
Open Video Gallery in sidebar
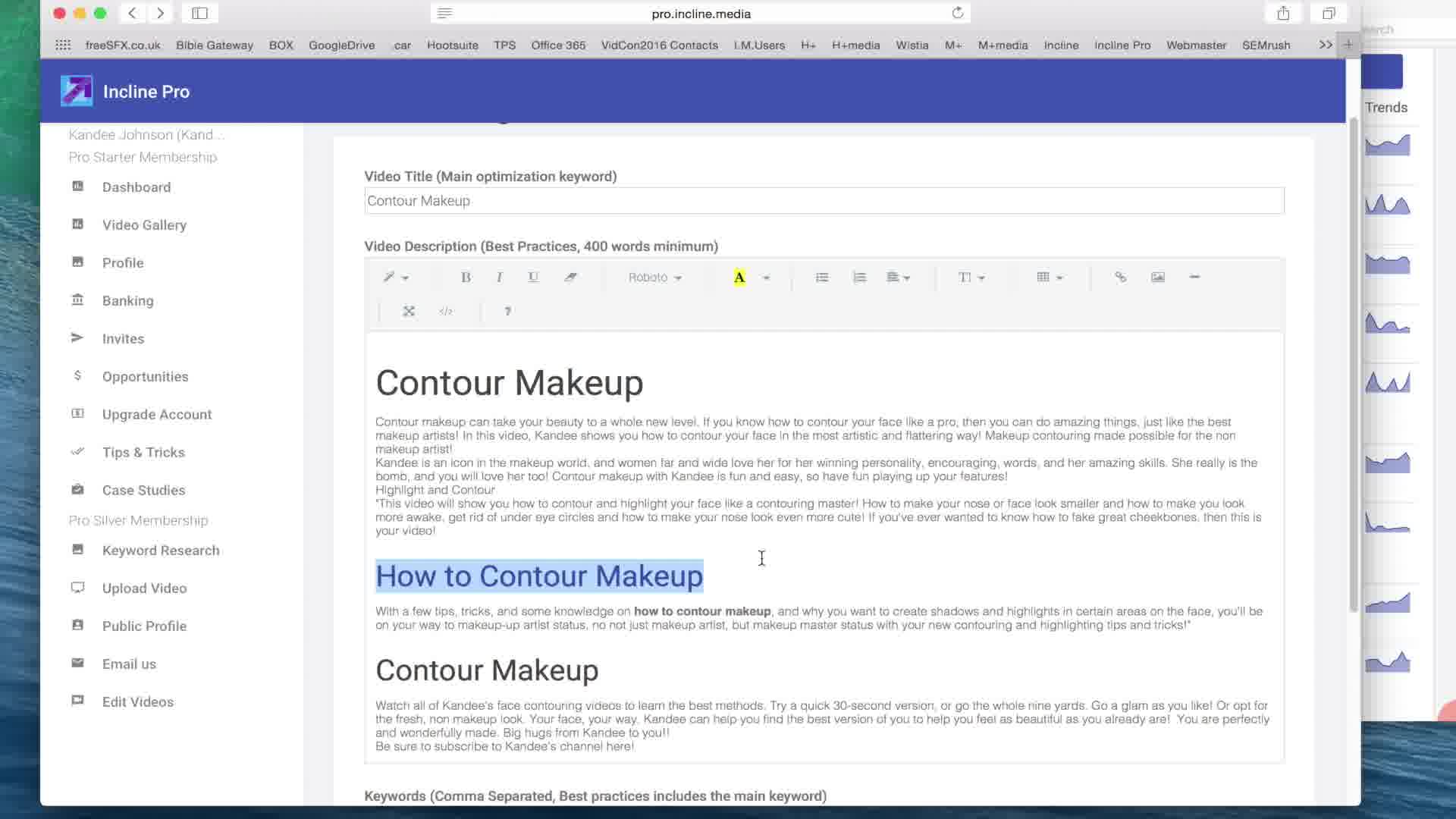pos(144,225)
